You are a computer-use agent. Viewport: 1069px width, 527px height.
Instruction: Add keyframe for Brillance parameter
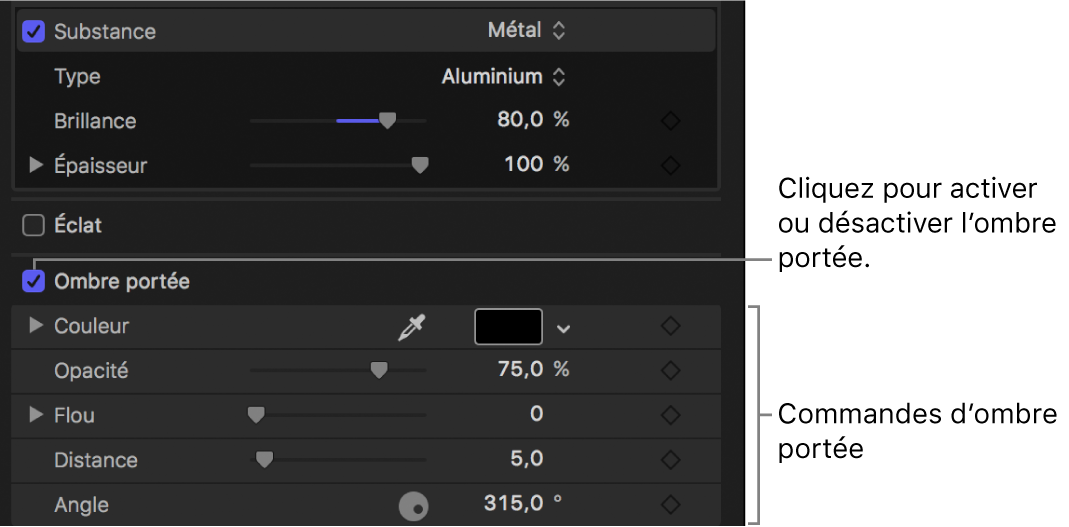click(x=671, y=121)
